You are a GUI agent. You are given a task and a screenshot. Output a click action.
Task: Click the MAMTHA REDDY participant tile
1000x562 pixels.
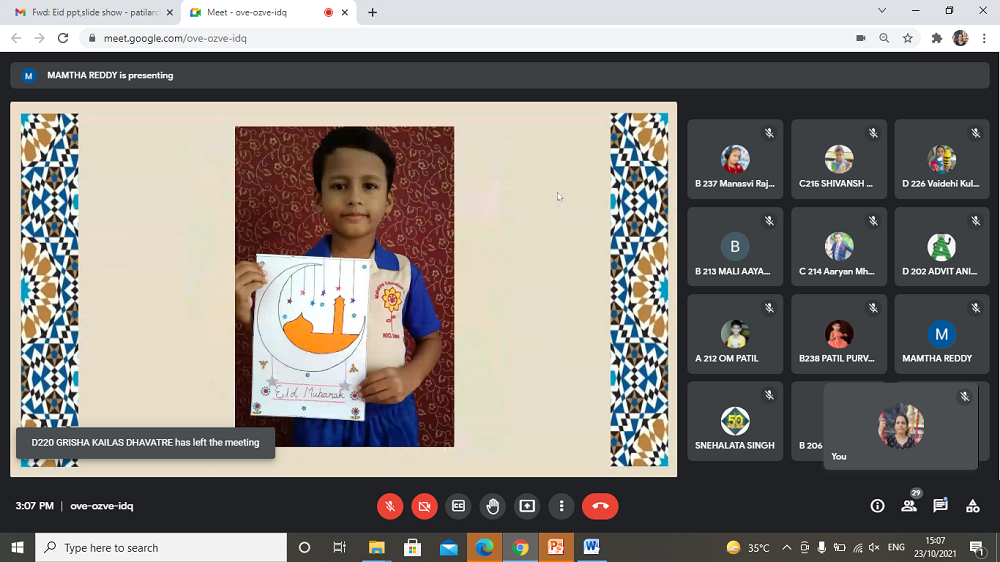click(x=940, y=335)
